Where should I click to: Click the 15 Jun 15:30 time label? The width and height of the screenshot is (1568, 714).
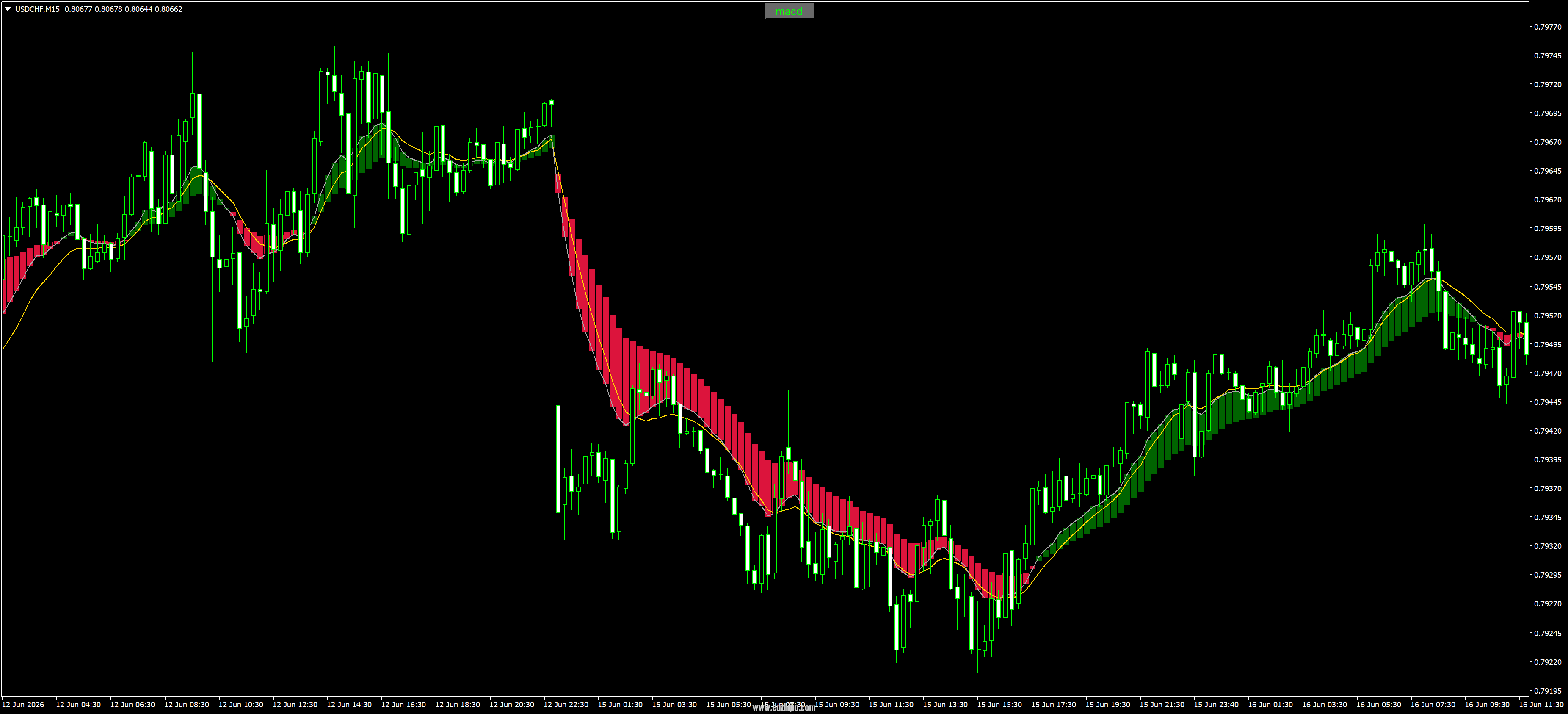(x=999, y=705)
